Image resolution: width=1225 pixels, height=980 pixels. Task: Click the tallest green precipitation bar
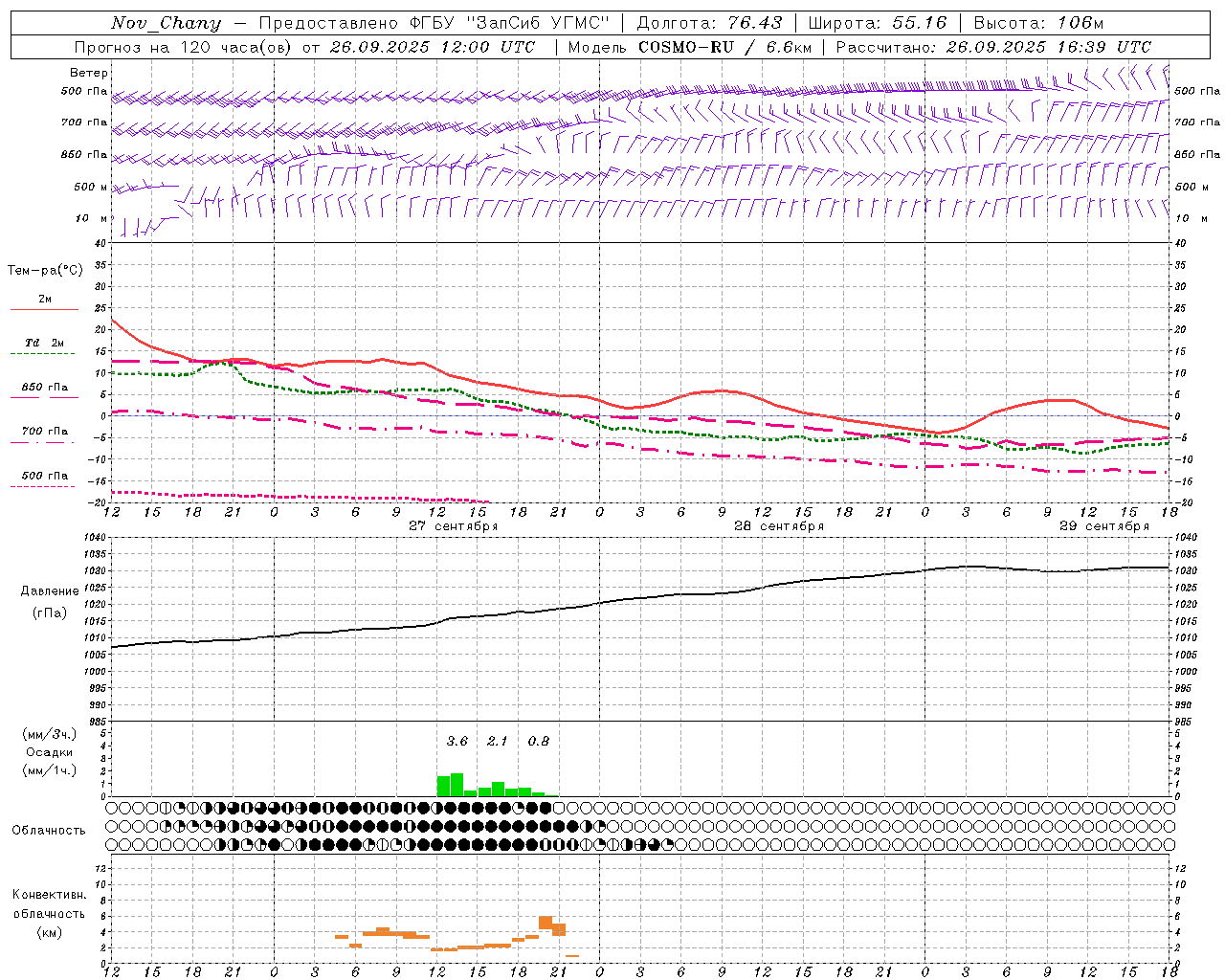pyautogui.click(x=457, y=785)
